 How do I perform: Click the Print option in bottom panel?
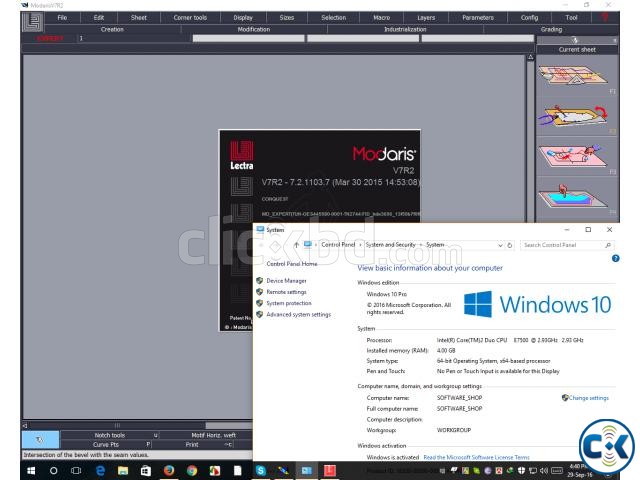pos(192,444)
